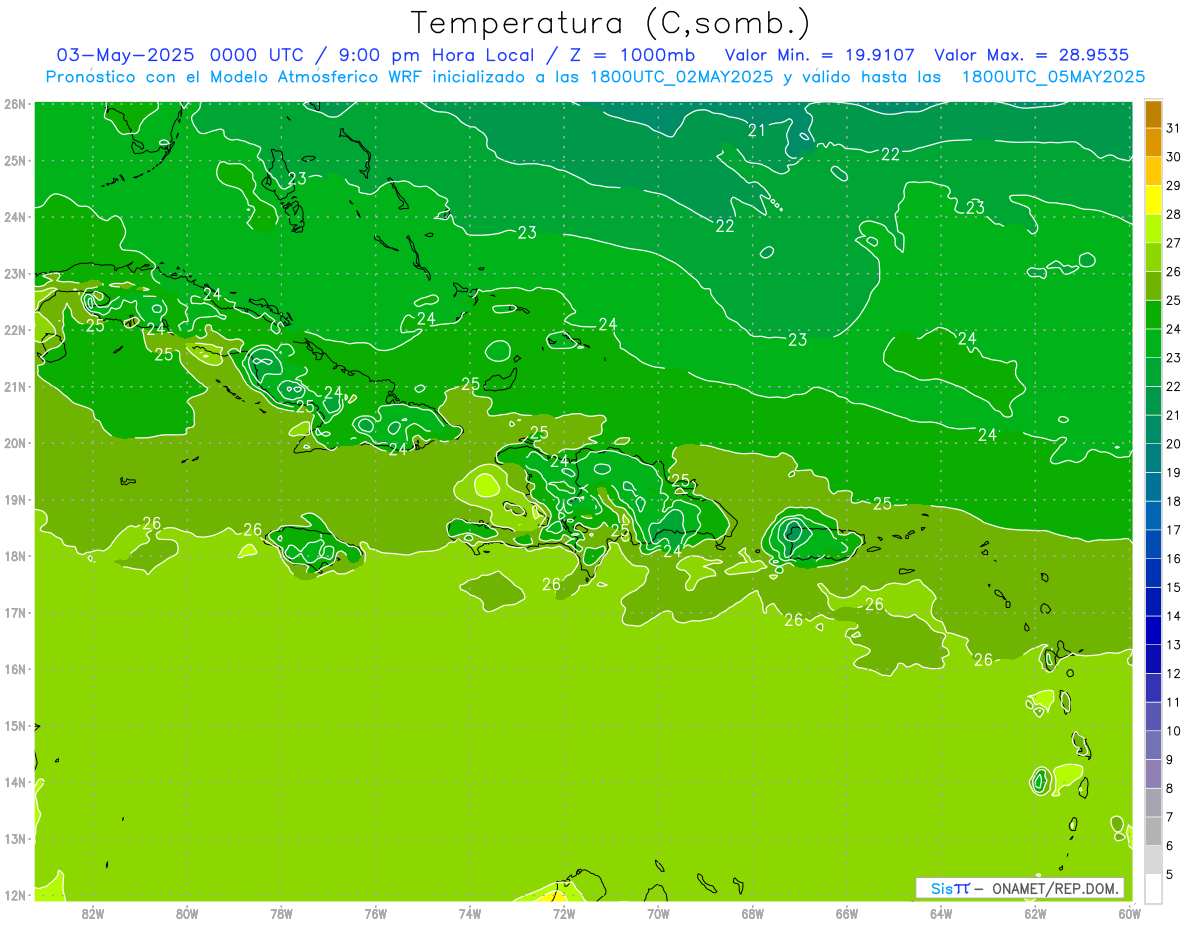Click the '26N' latitude axis label
Viewport: 1200px width, 927px height.
pos(15,103)
